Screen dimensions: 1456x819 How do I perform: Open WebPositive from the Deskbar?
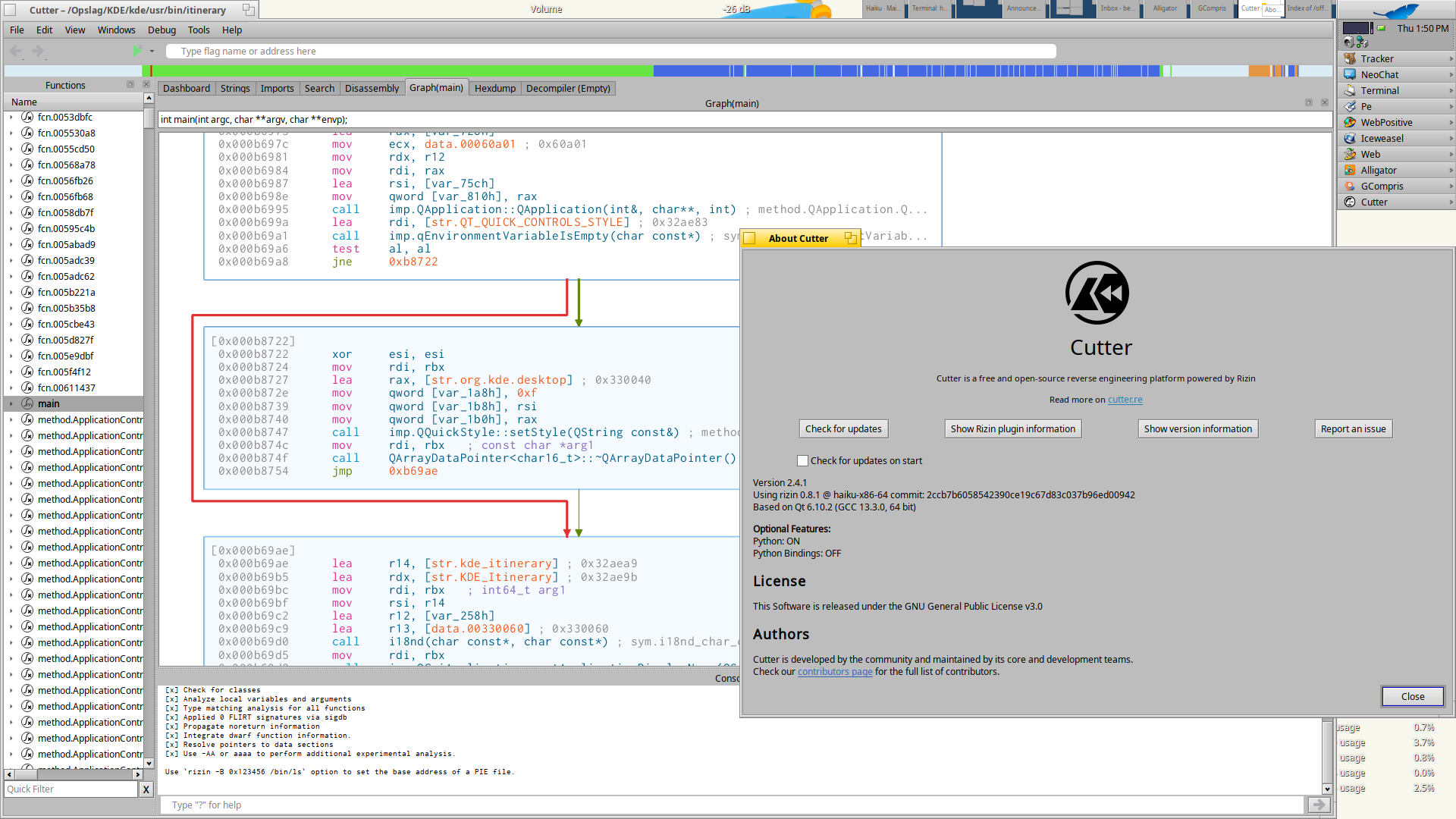pos(1385,123)
